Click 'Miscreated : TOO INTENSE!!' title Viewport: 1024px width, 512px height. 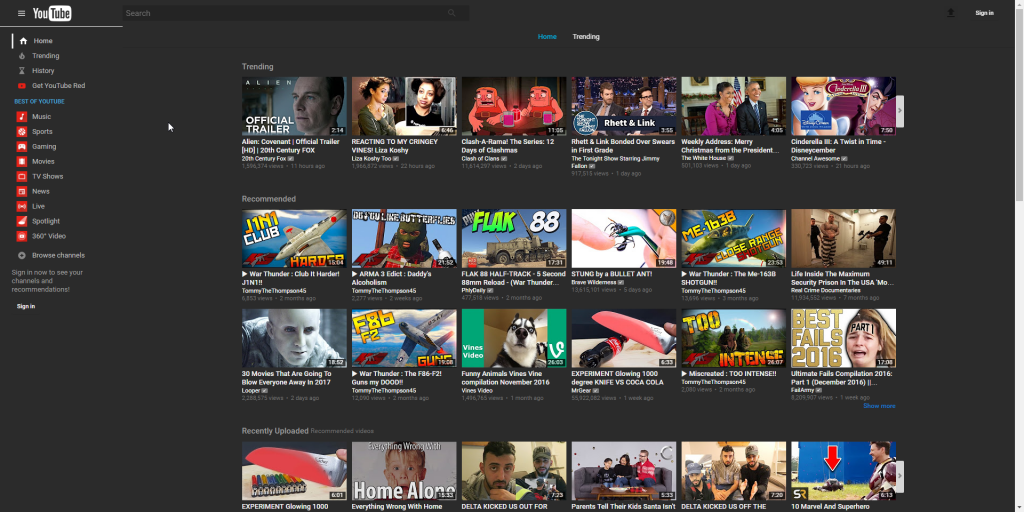(729, 374)
